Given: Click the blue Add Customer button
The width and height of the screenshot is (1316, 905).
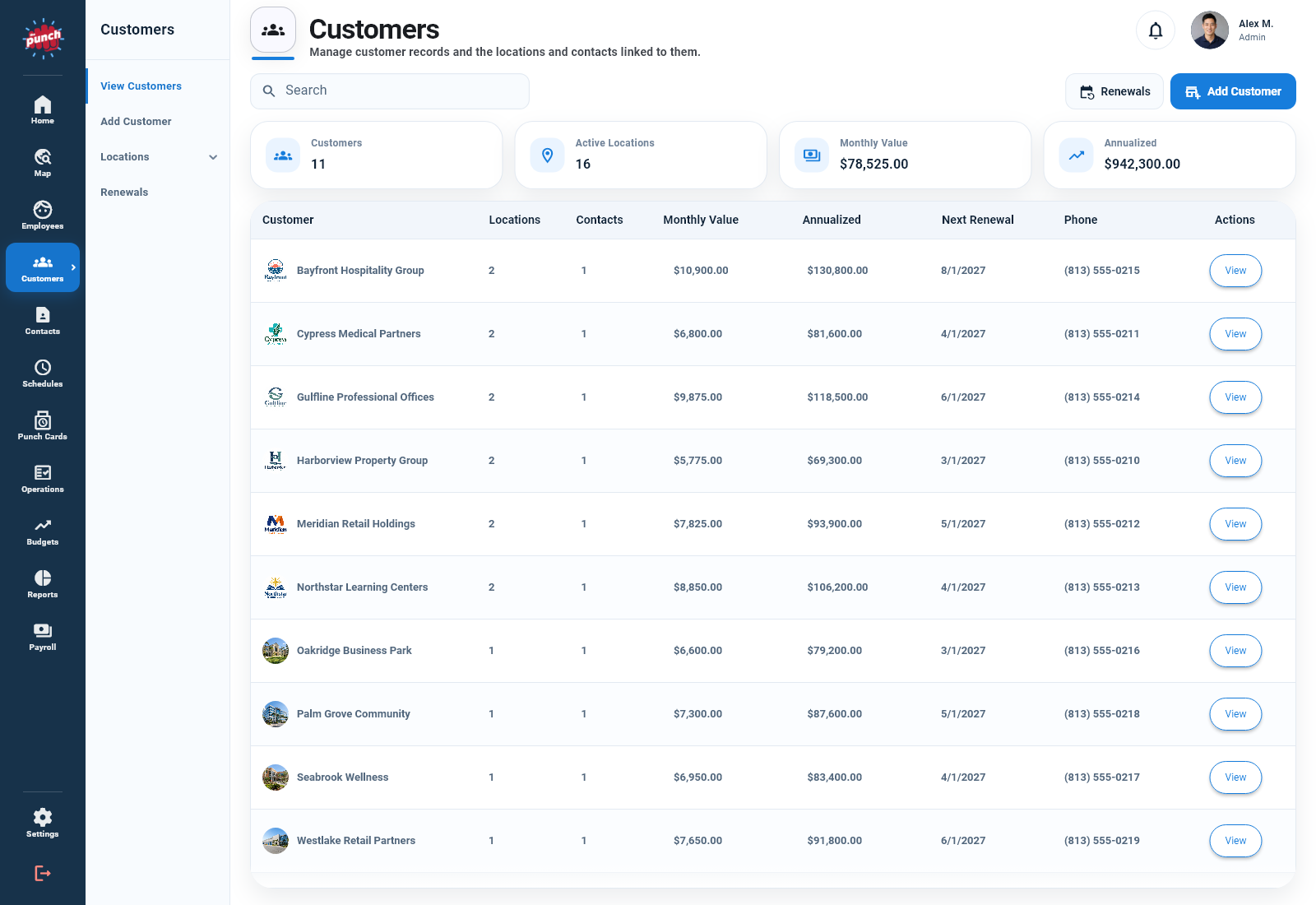Looking at the screenshot, I should coord(1233,91).
